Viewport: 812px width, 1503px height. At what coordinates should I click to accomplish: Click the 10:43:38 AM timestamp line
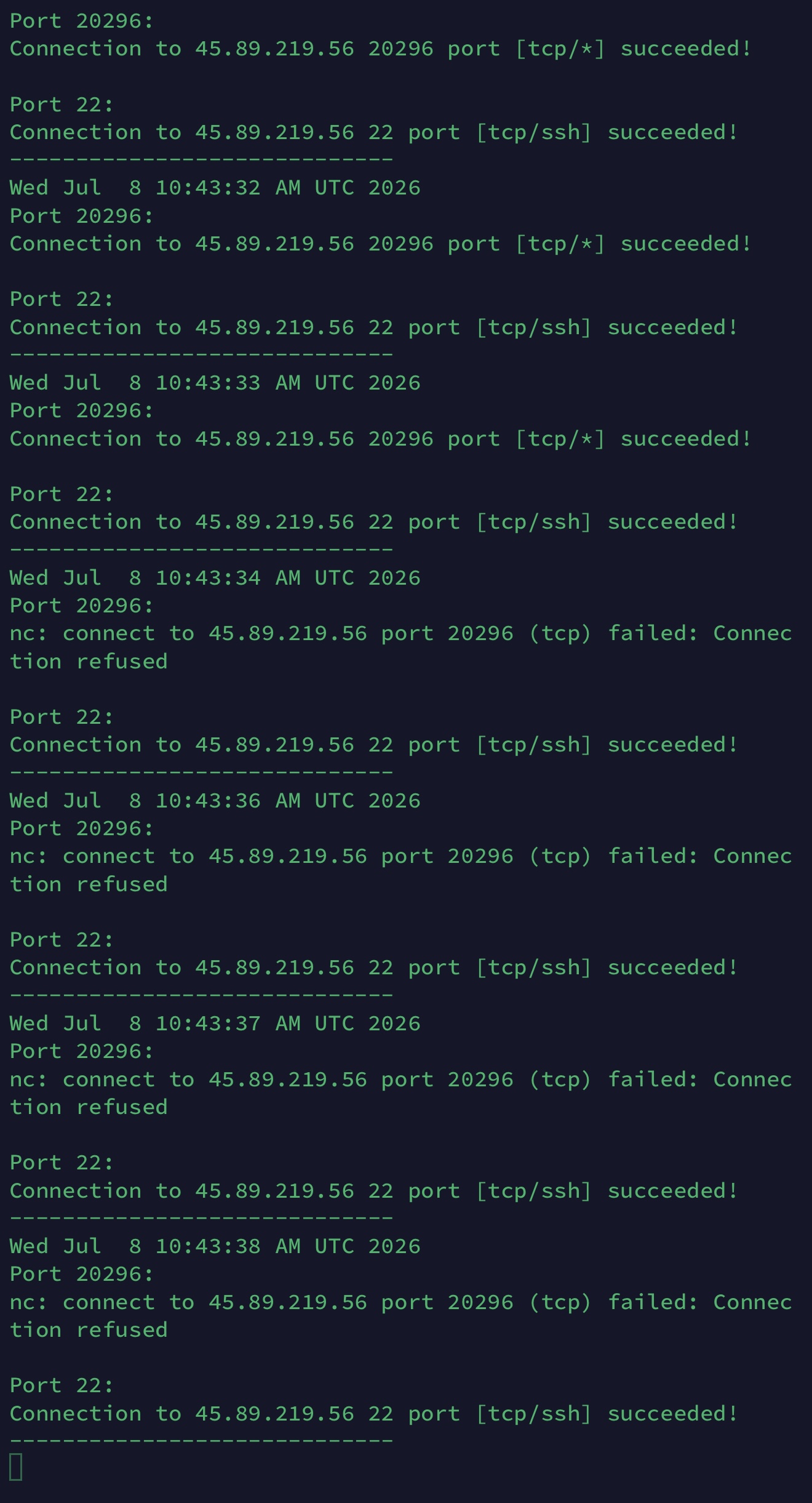(215, 1246)
